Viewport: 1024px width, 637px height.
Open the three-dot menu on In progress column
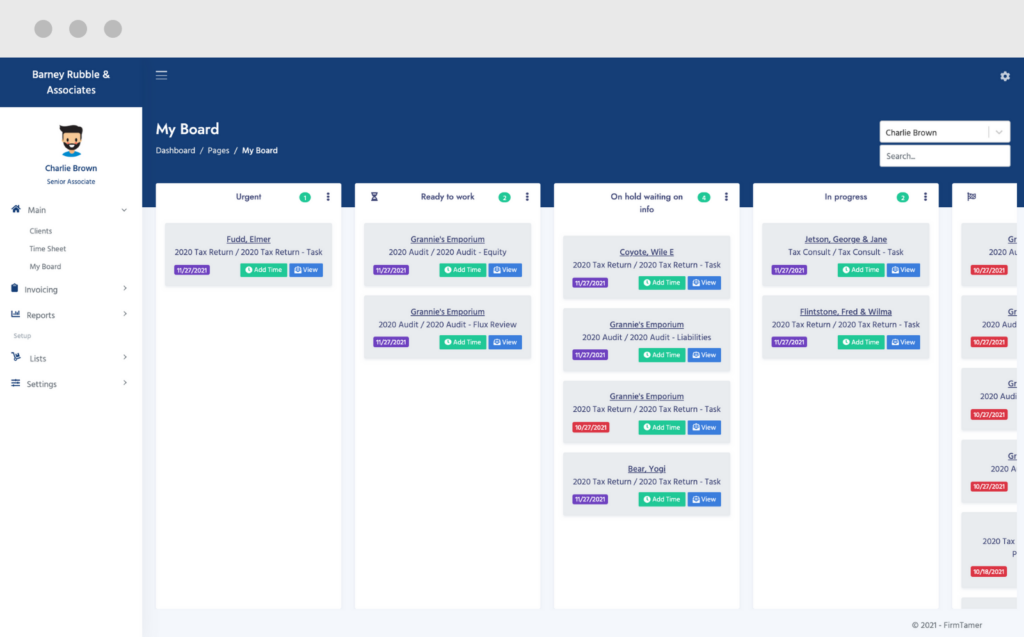925,196
